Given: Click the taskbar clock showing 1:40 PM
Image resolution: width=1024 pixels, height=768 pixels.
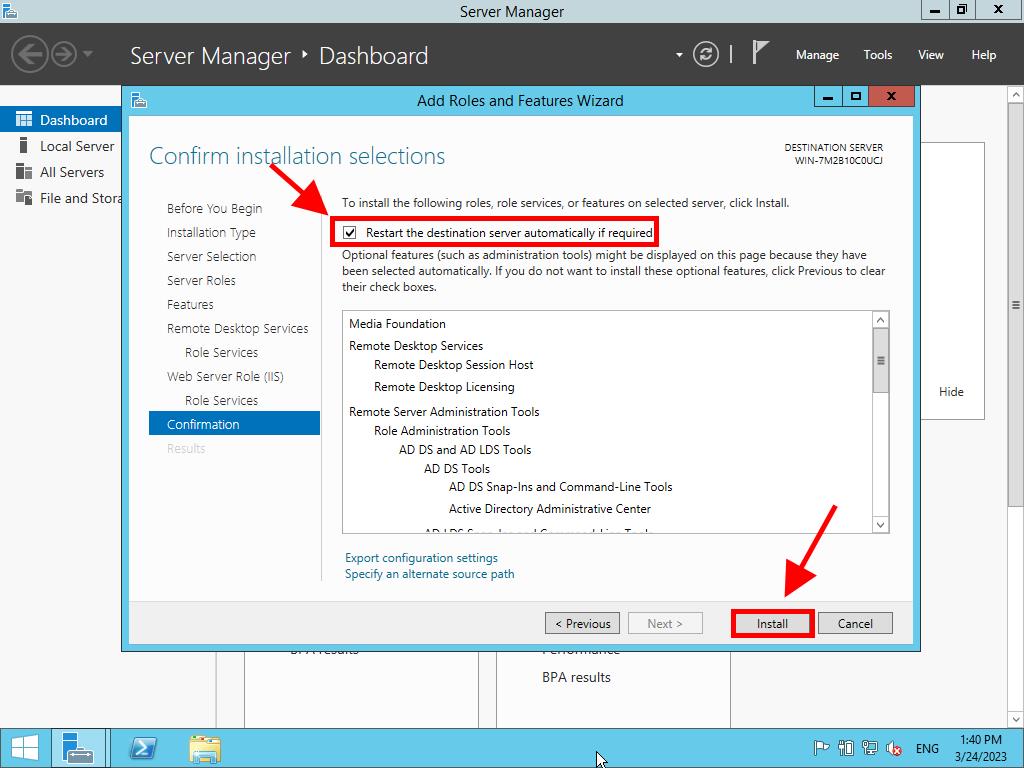Looking at the screenshot, I should click(x=980, y=748).
